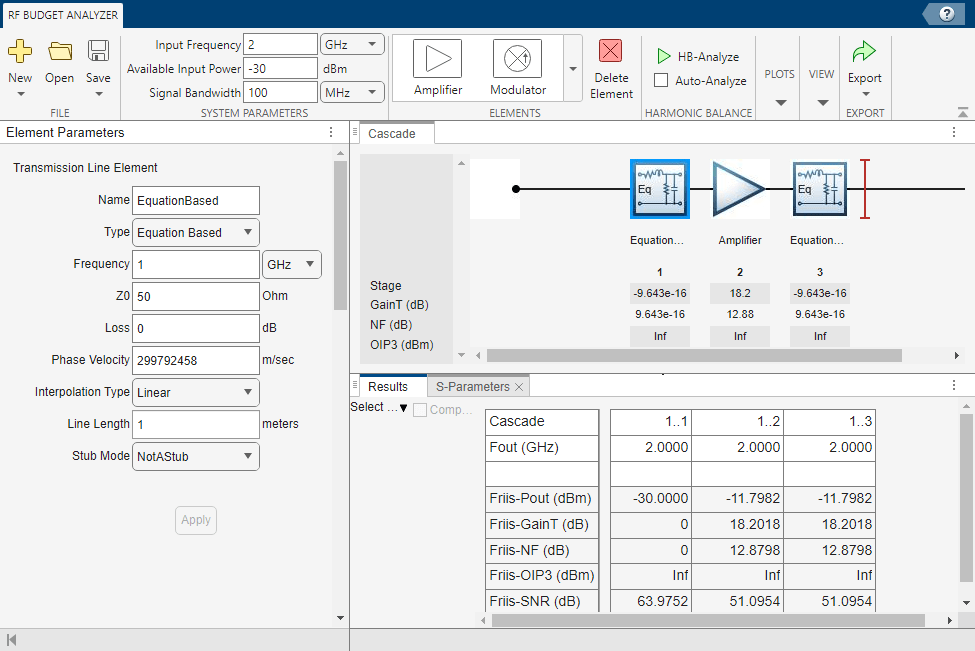Screen dimensions: 975x651
Task: Run HB-Analyze
Action: pos(698,57)
